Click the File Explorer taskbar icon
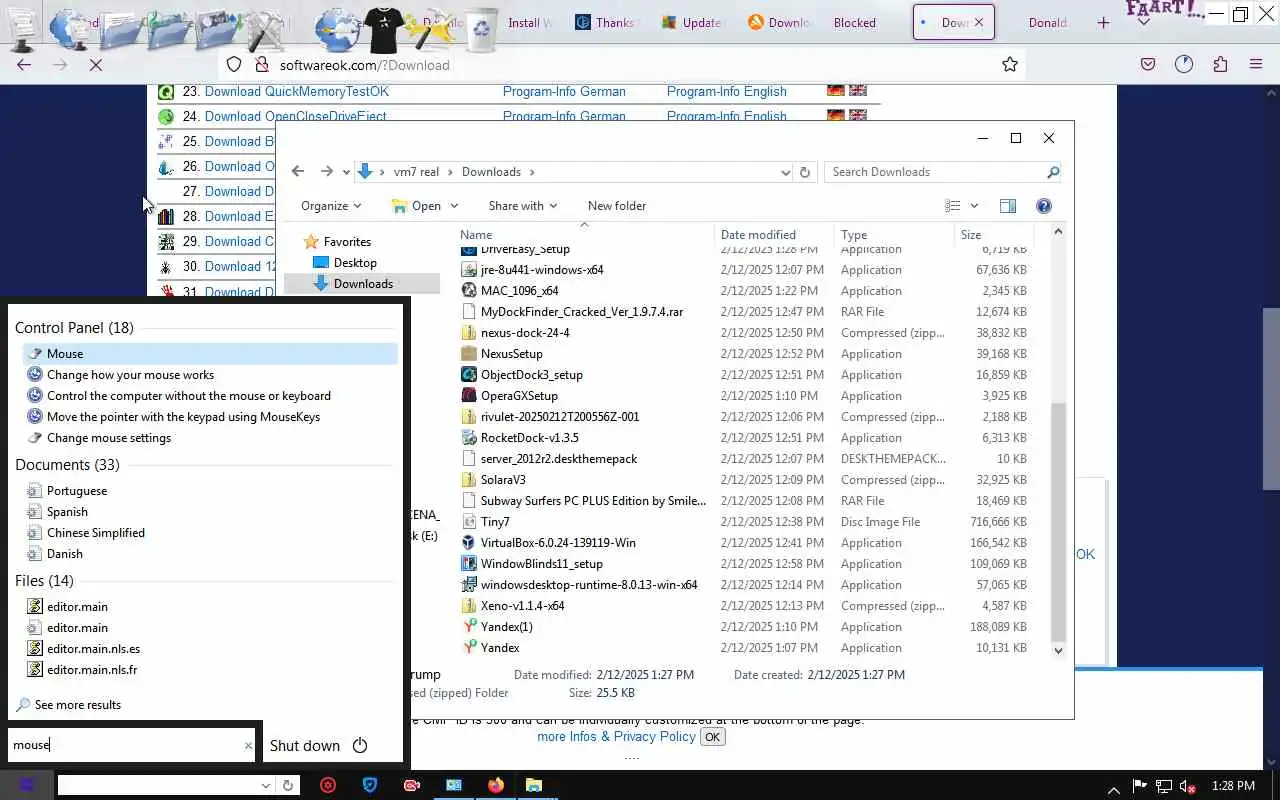The height and width of the screenshot is (800, 1280). (534, 785)
